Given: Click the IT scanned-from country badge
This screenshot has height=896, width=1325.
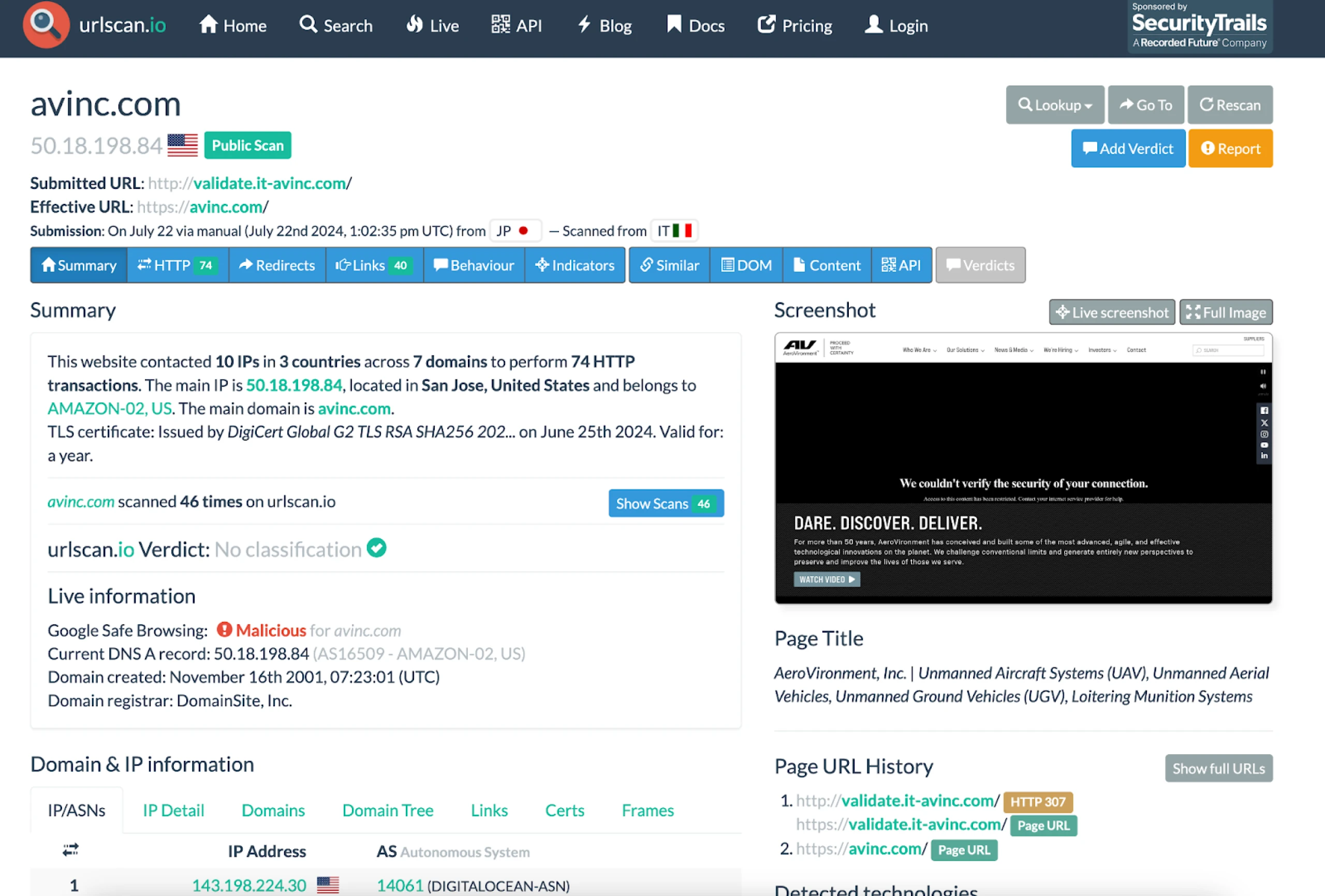Looking at the screenshot, I should coord(674,231).
